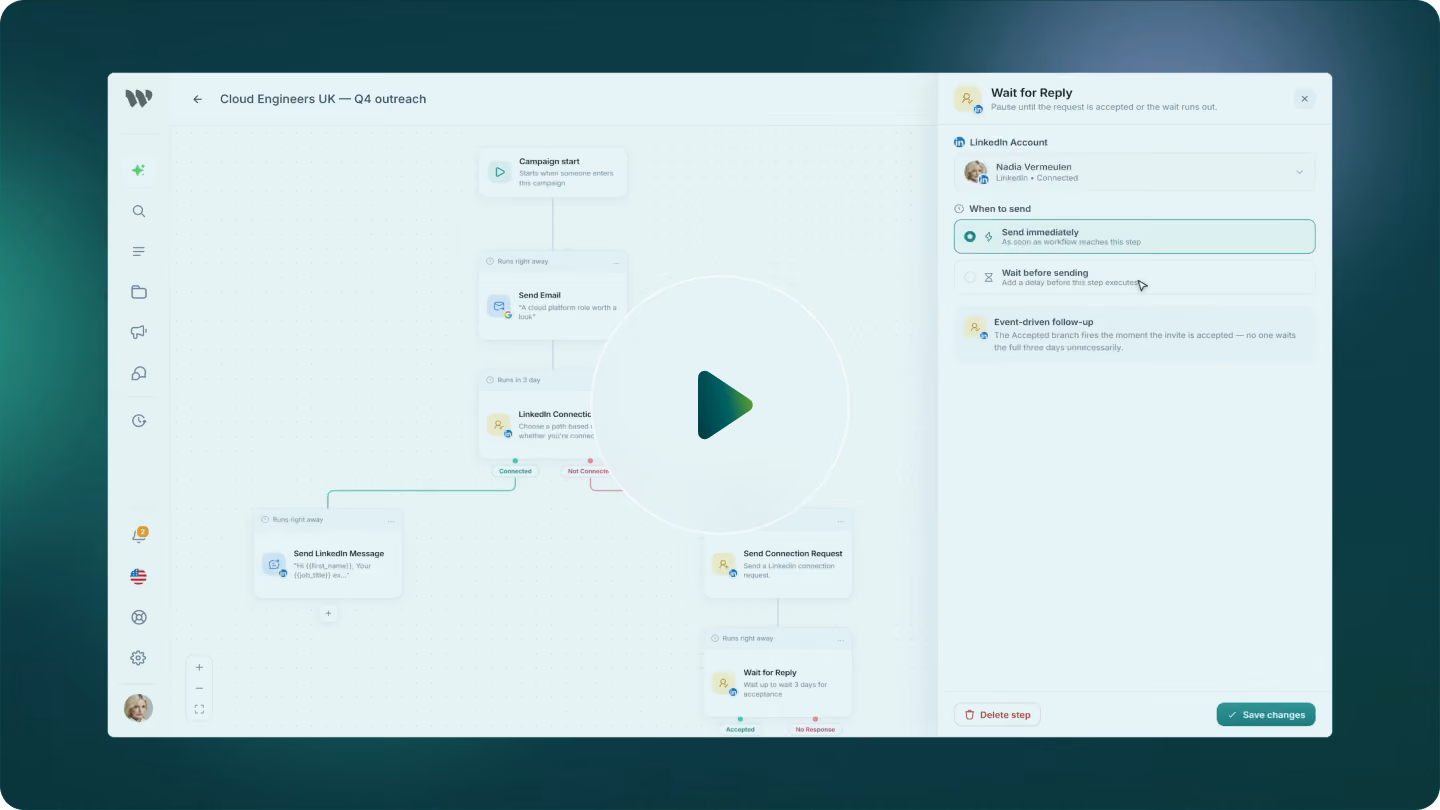Expand the LinkedIn Account dropdown for Nadia Vermeulen
The image size is (1440, 810).
pos(1134,172)
